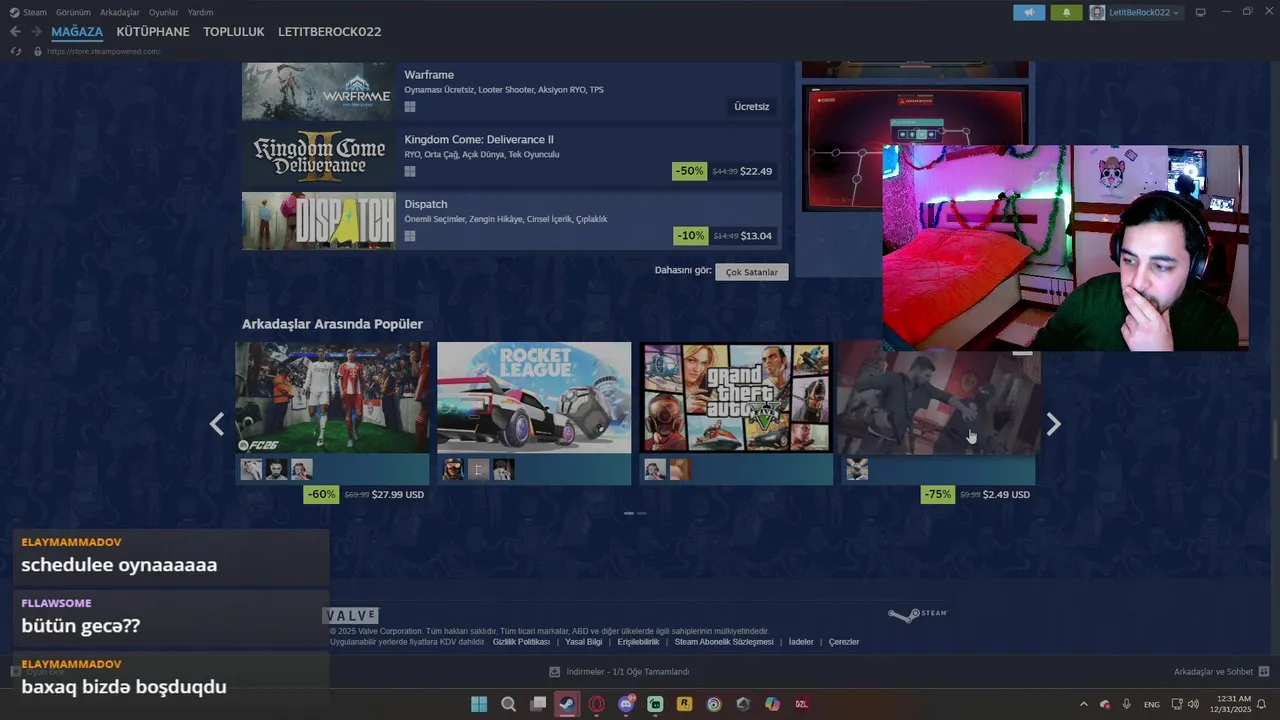The height and width of the screenshot is (720, 1280).
Task: Open the LETITBEROCK022 profile tab
Action: click(330, 32)
